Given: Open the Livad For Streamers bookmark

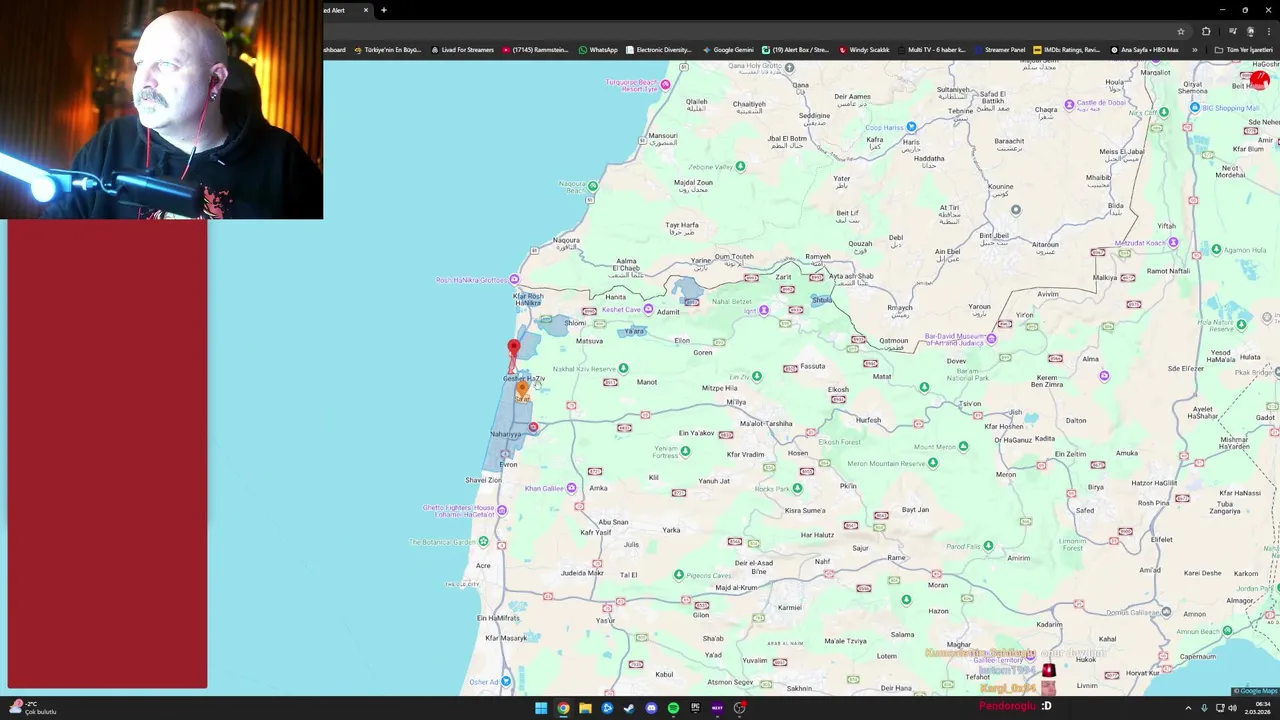Looking at the screenshot, I should point(462,50).
